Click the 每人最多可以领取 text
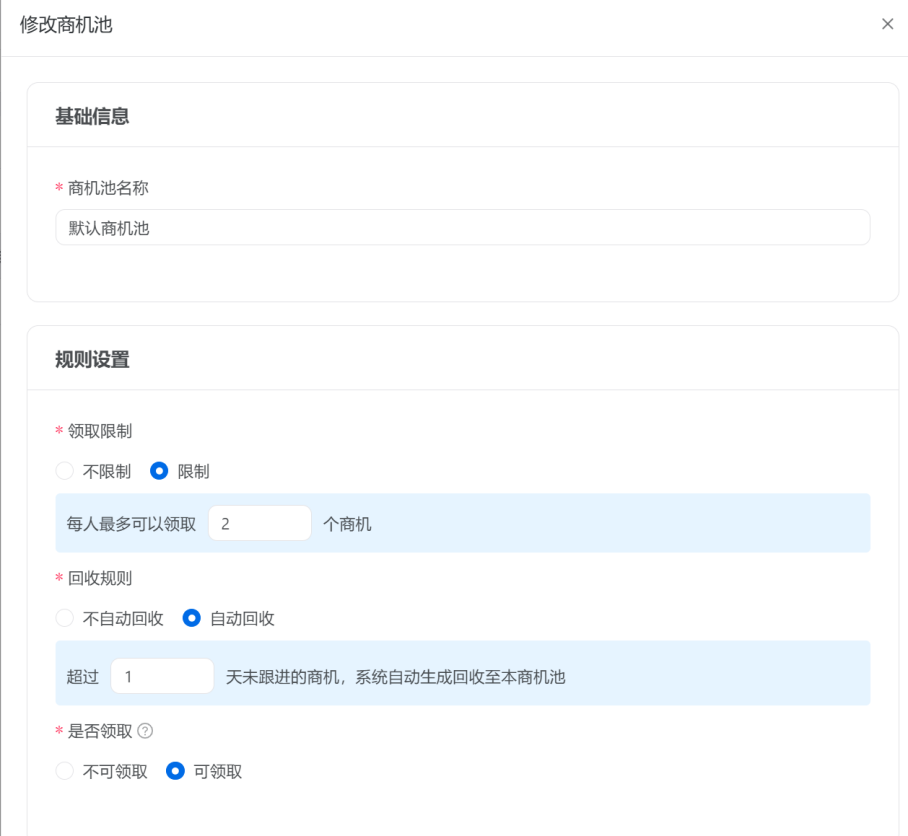Viewport: 908px width, 836px height. (x=132, y=524)
